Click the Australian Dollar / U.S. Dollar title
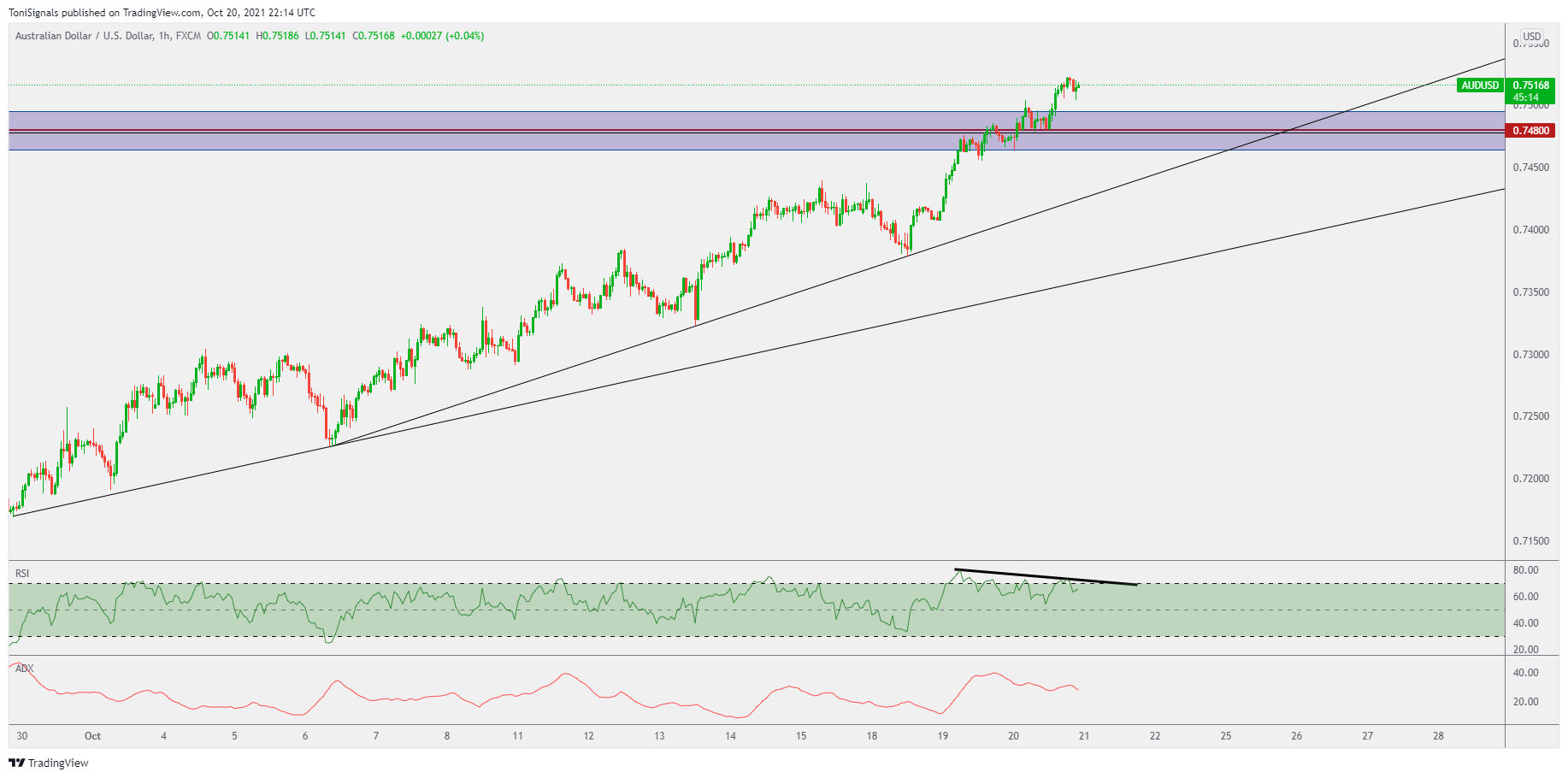Image resolution: width=1568 pixels, height=778 pixels. coord(84,36)
